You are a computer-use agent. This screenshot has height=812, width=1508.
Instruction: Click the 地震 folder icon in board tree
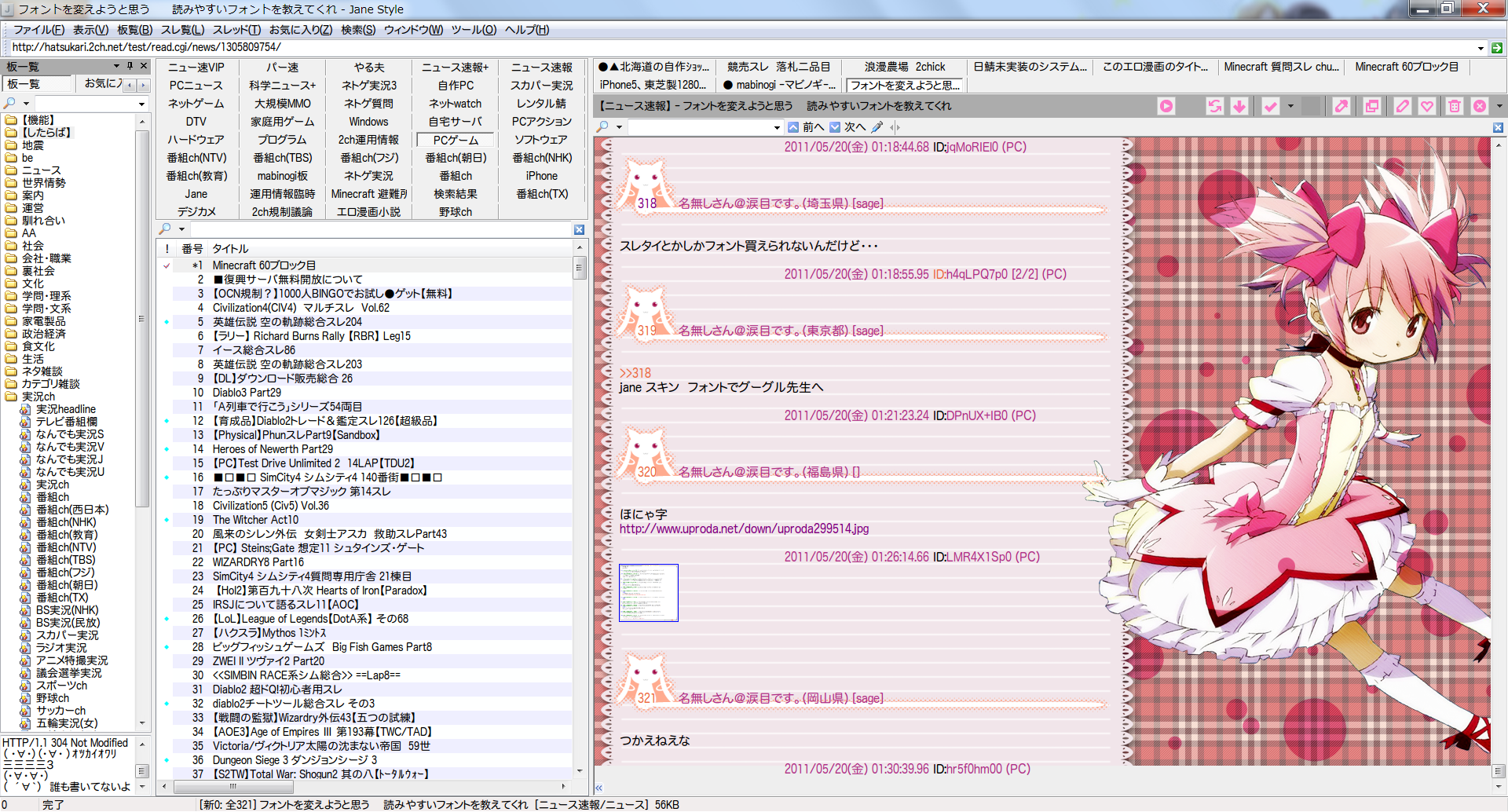click(x=11, y=145)
